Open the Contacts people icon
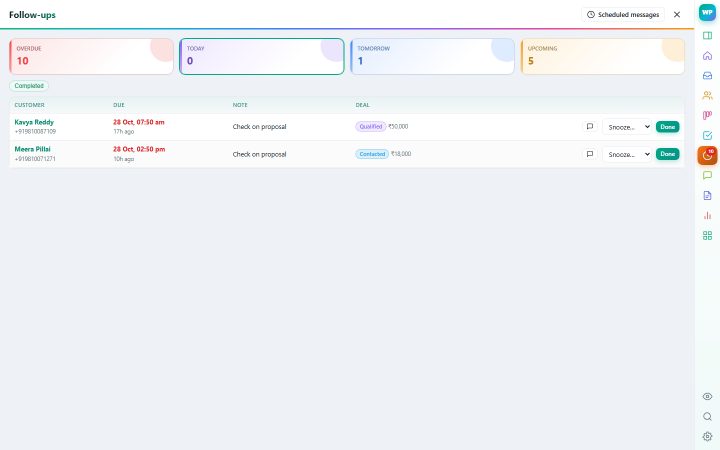The height and width of the screenshot is (450, 720). [x=707, y=96]
